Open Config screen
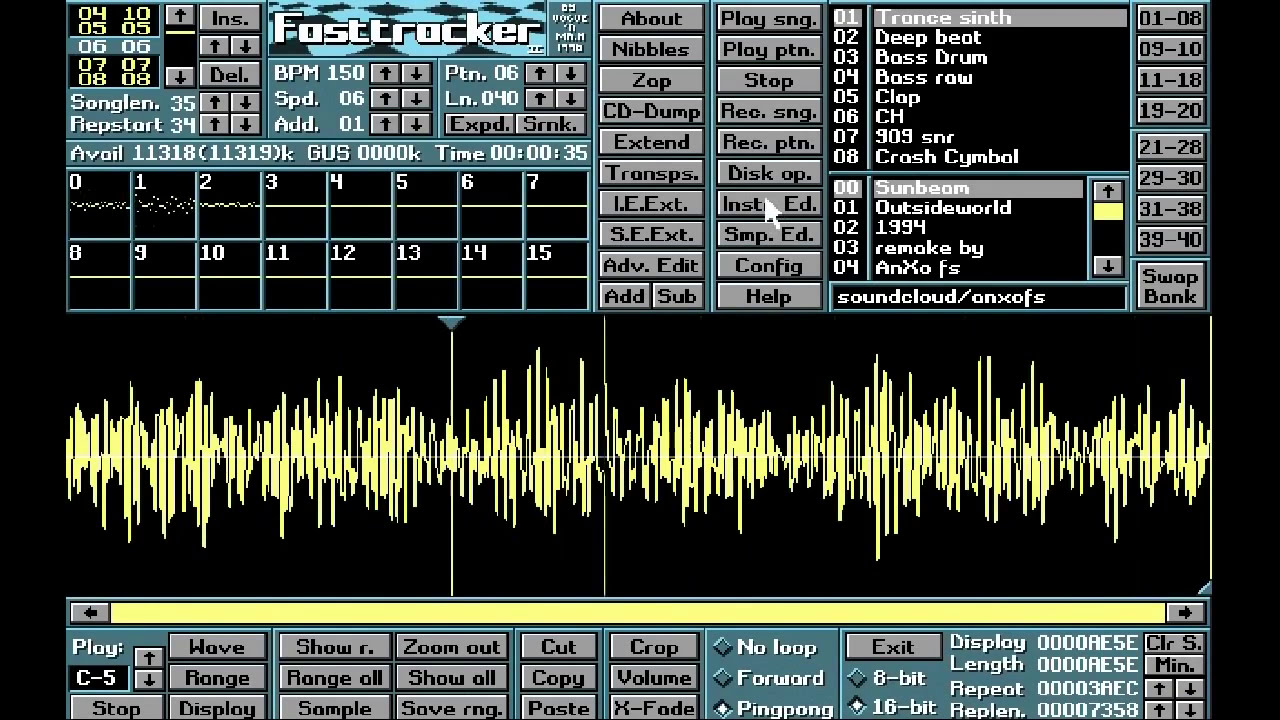 point(769,266)
